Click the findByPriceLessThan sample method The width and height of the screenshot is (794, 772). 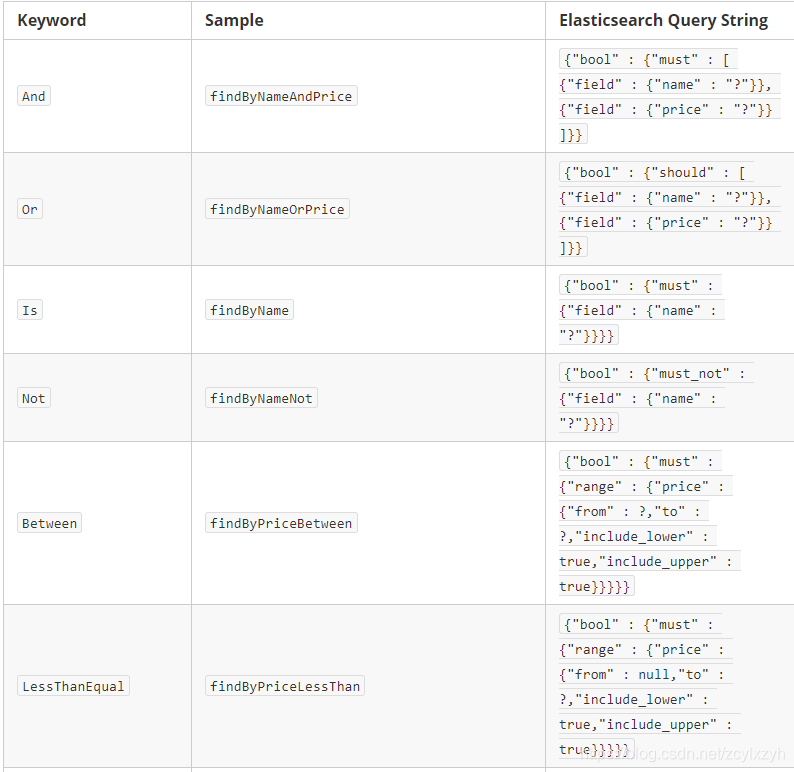pos(285,686)
